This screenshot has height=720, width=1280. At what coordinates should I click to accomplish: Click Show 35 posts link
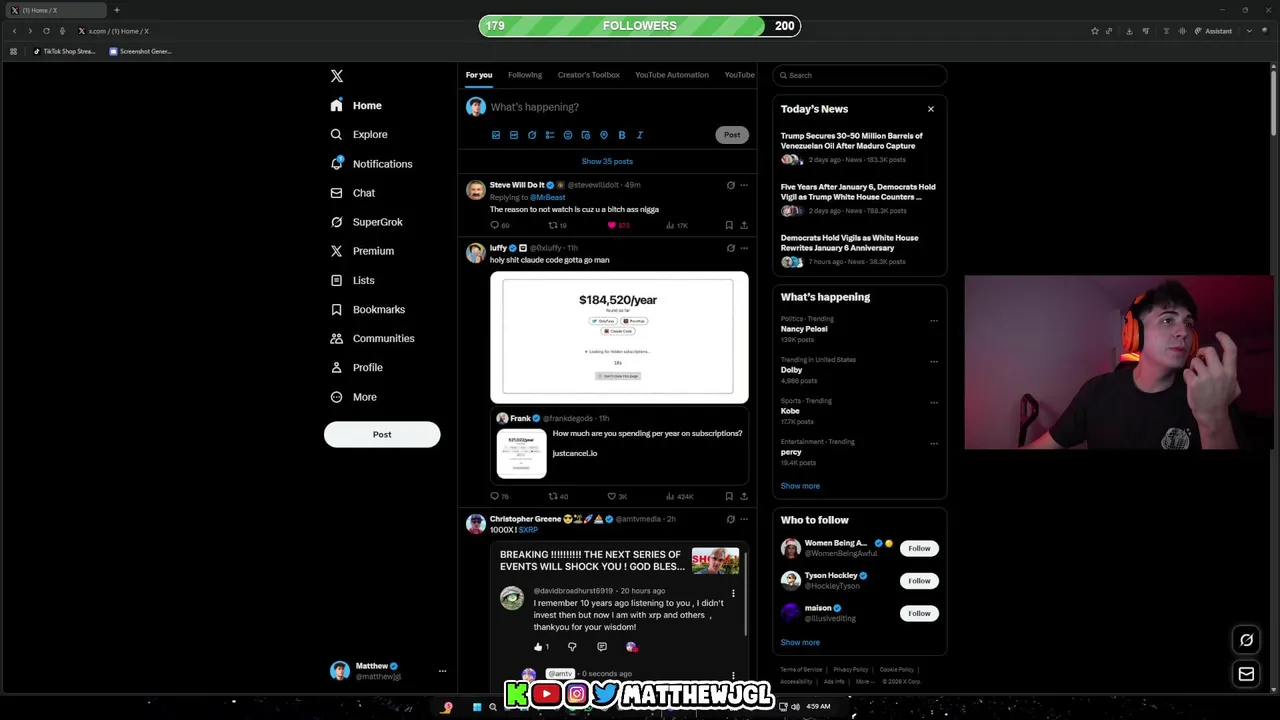pos(607,161)
